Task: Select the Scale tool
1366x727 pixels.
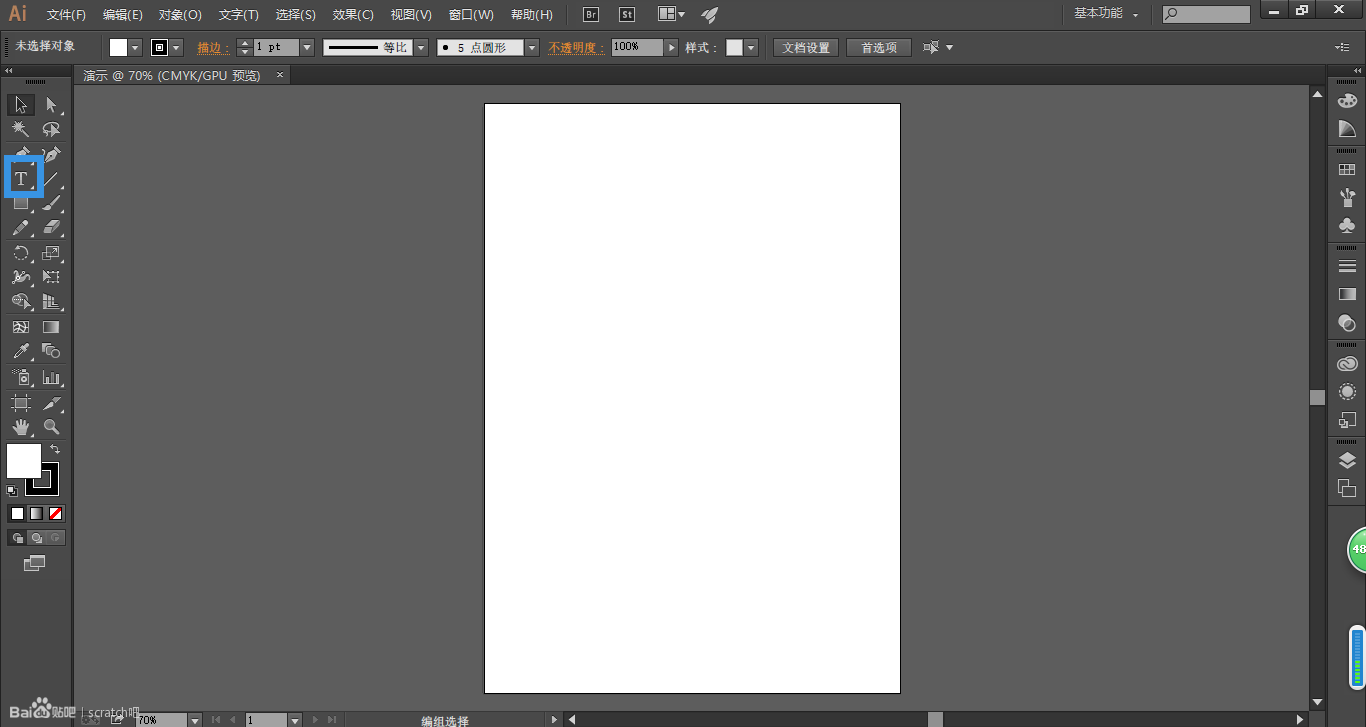Action: click(x=51, y=253)
